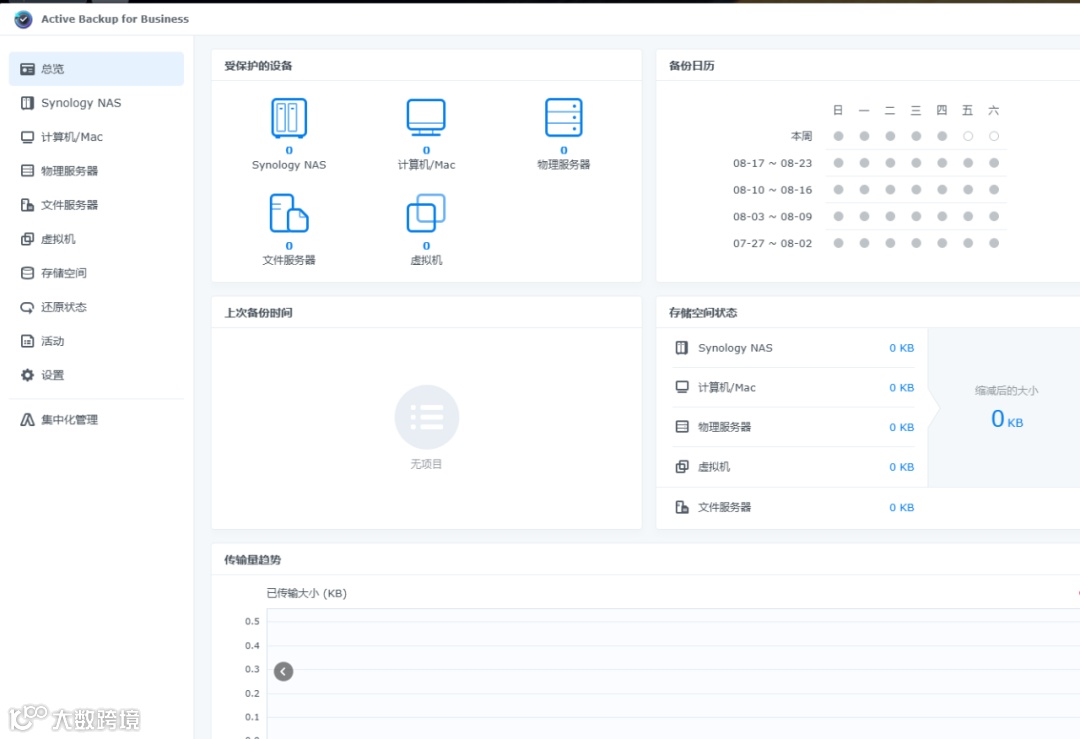Click the Synology NAS device count 0
1080x739 pixels.
tap(289, 150)
